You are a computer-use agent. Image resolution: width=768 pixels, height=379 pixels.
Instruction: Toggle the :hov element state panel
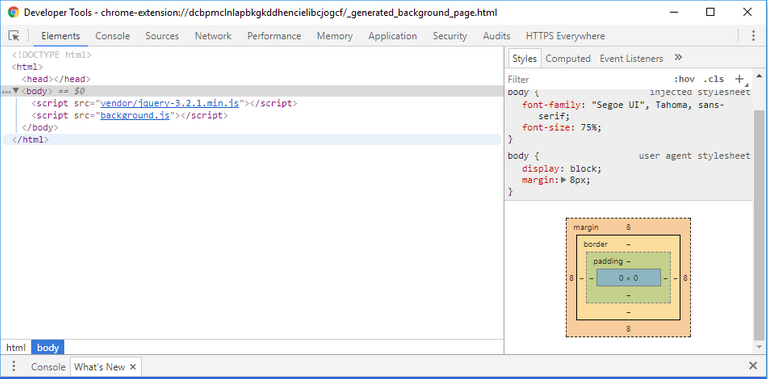click(x=684, y=79)
